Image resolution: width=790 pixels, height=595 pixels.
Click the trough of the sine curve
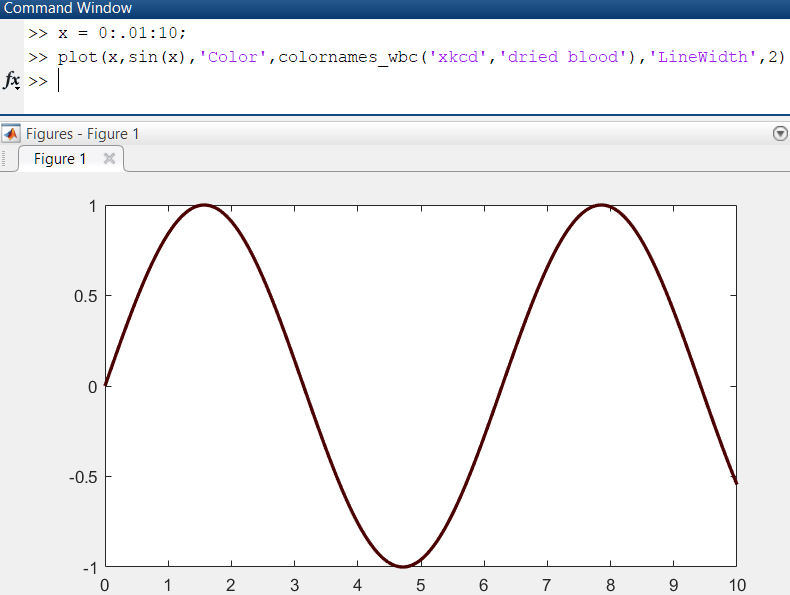coord(402,567)
